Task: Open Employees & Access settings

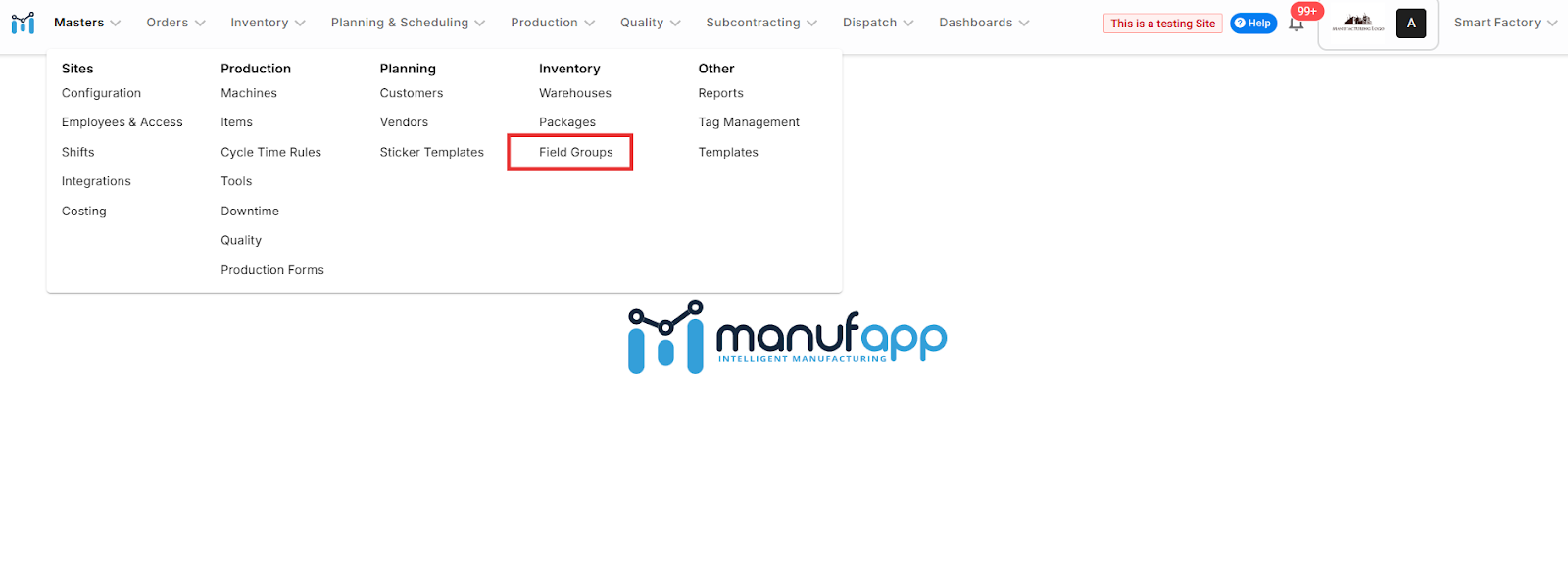Action: tap(122, 122)
